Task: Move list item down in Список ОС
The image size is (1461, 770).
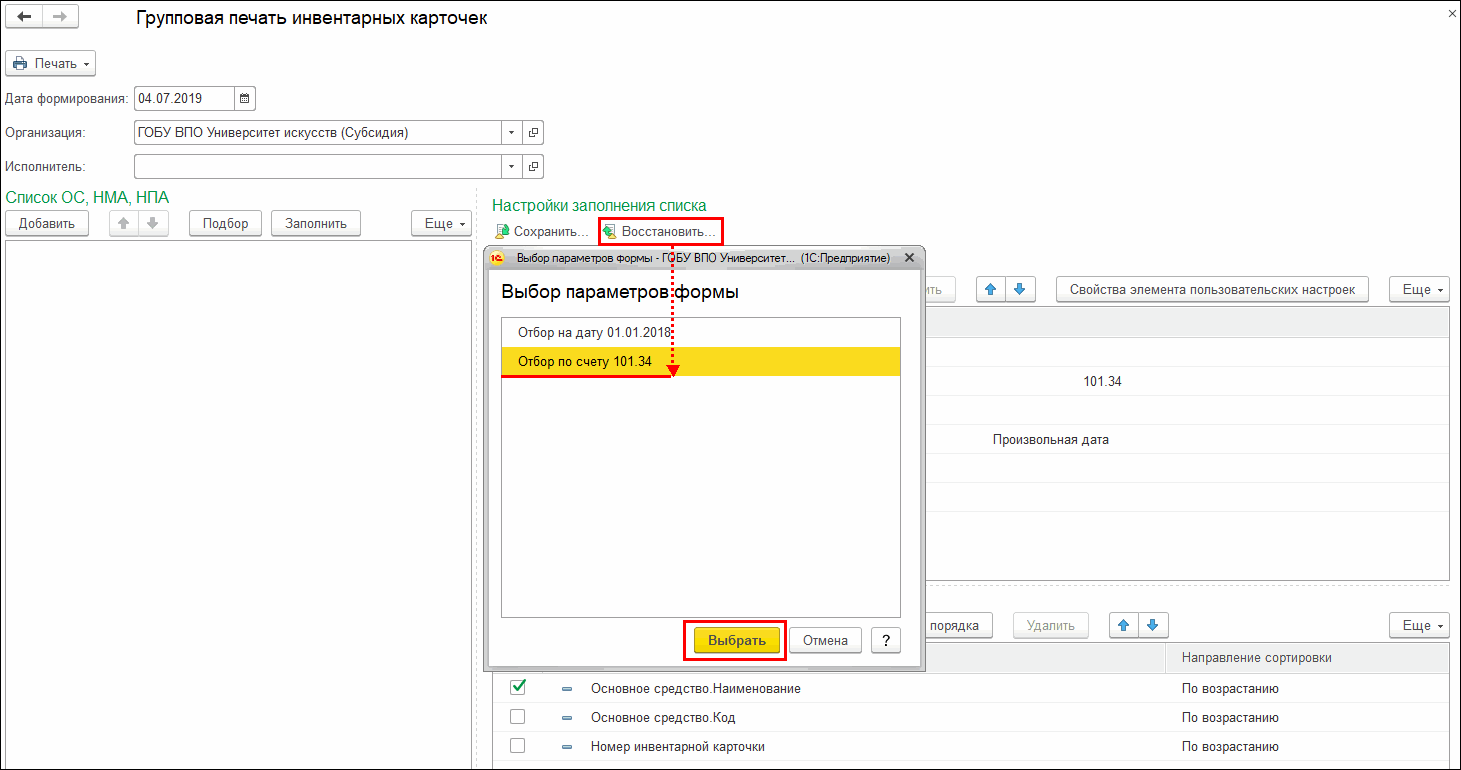Action: click(152, 223)
